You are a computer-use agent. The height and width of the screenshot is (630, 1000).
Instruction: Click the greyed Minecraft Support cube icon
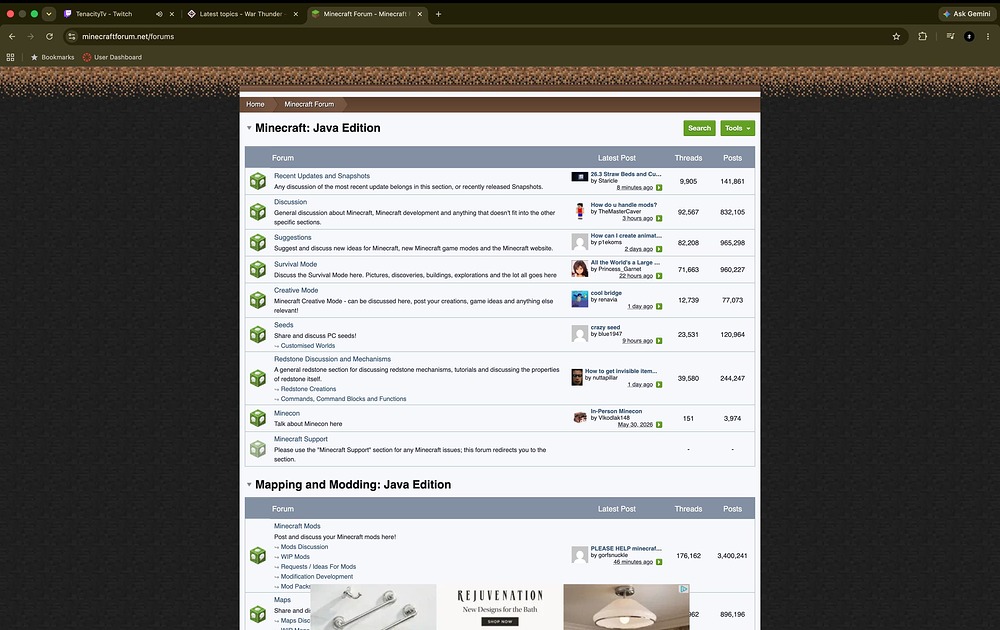(258, 449)
